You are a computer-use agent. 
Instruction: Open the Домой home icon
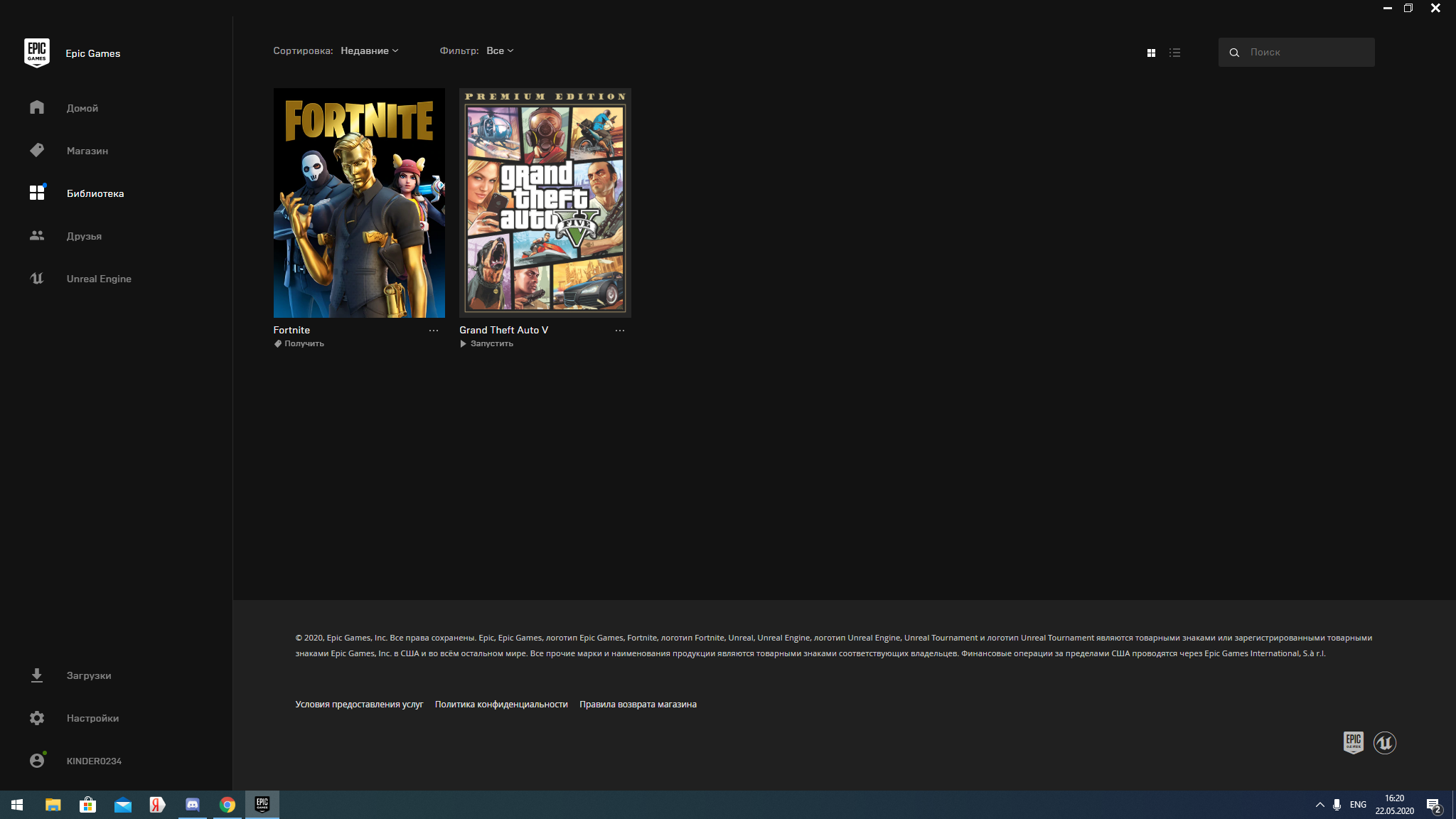[37, 107]
